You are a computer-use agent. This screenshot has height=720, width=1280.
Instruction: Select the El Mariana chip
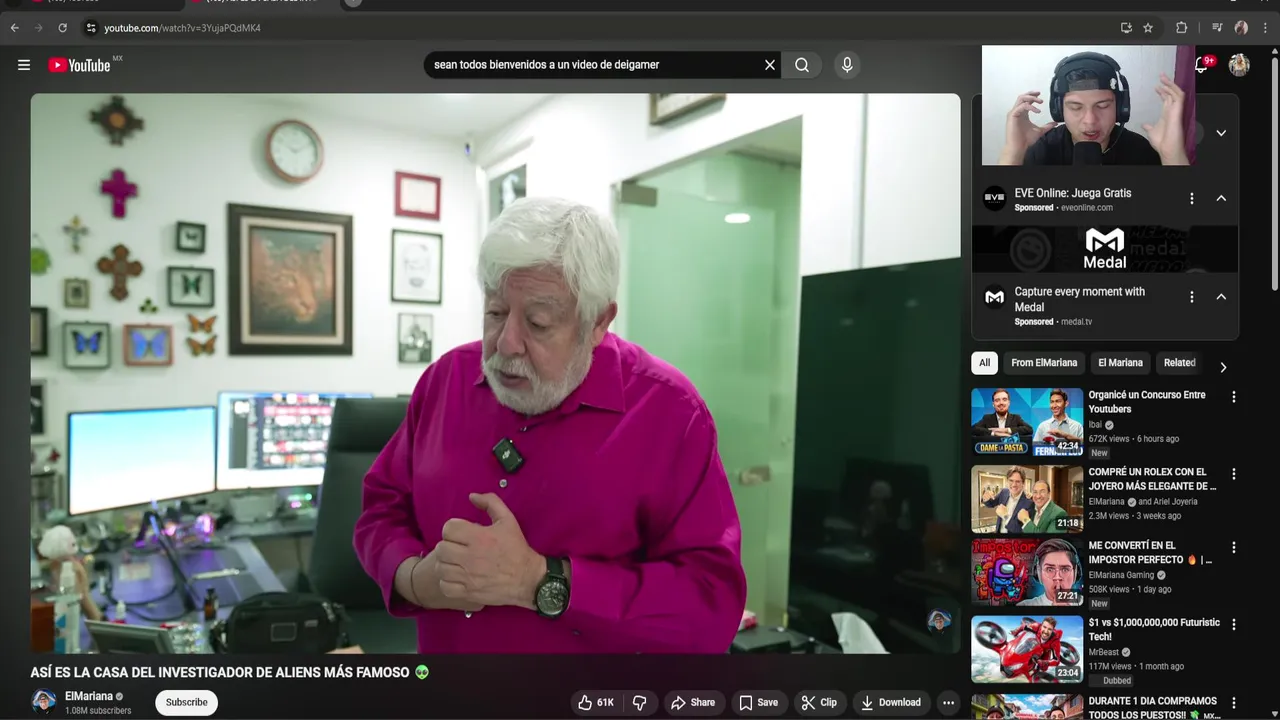(x=1120, y=363)
